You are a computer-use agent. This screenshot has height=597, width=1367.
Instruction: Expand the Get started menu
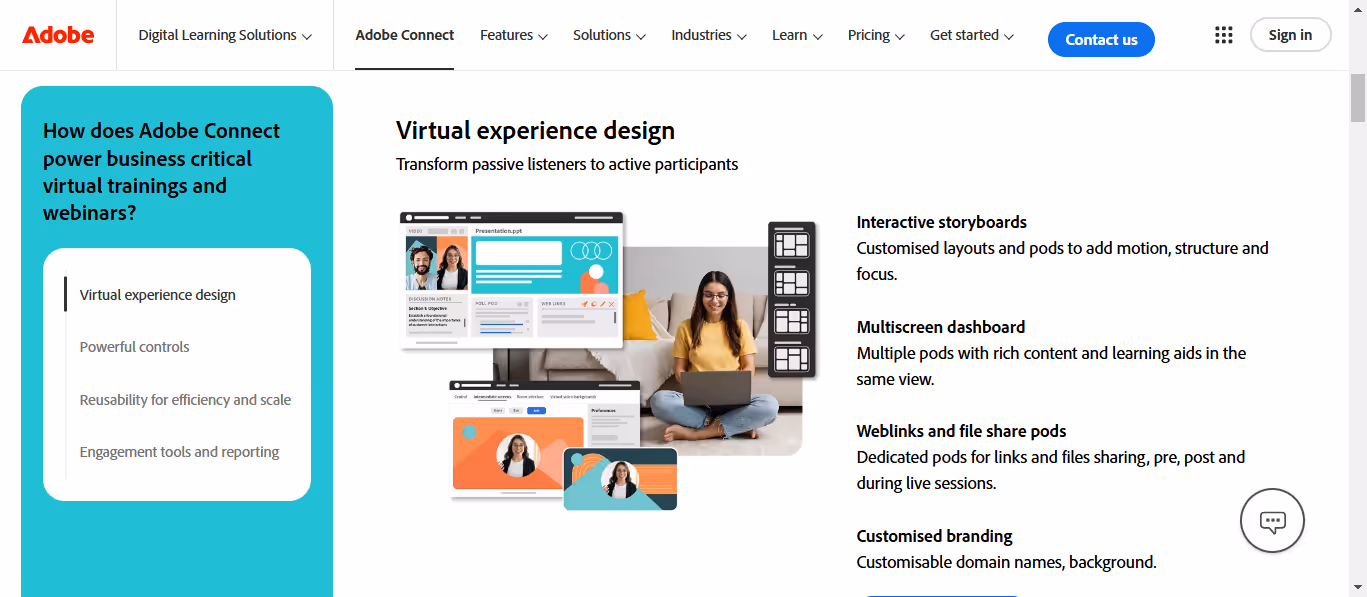(972, 35)
